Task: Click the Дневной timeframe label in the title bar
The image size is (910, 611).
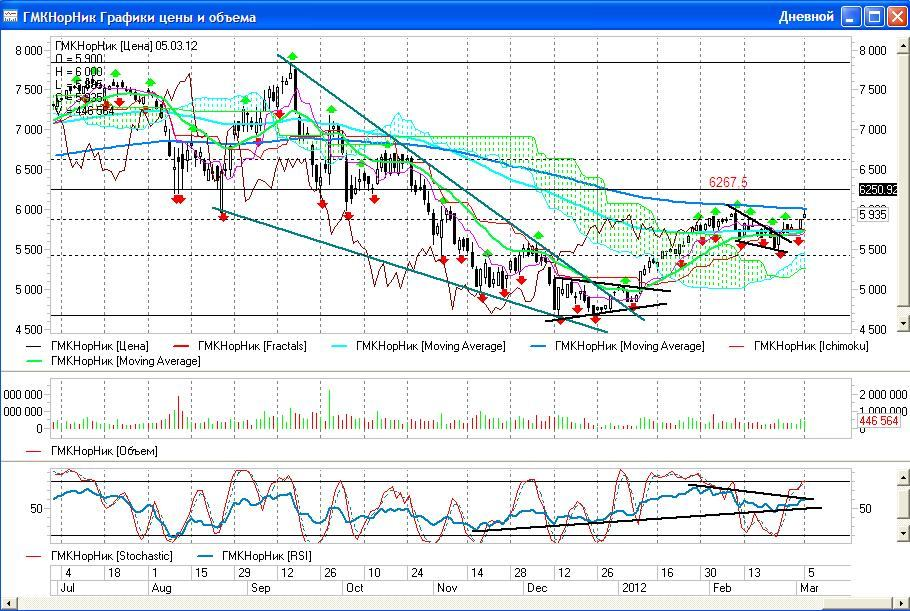Action: [x=806, y=17]
